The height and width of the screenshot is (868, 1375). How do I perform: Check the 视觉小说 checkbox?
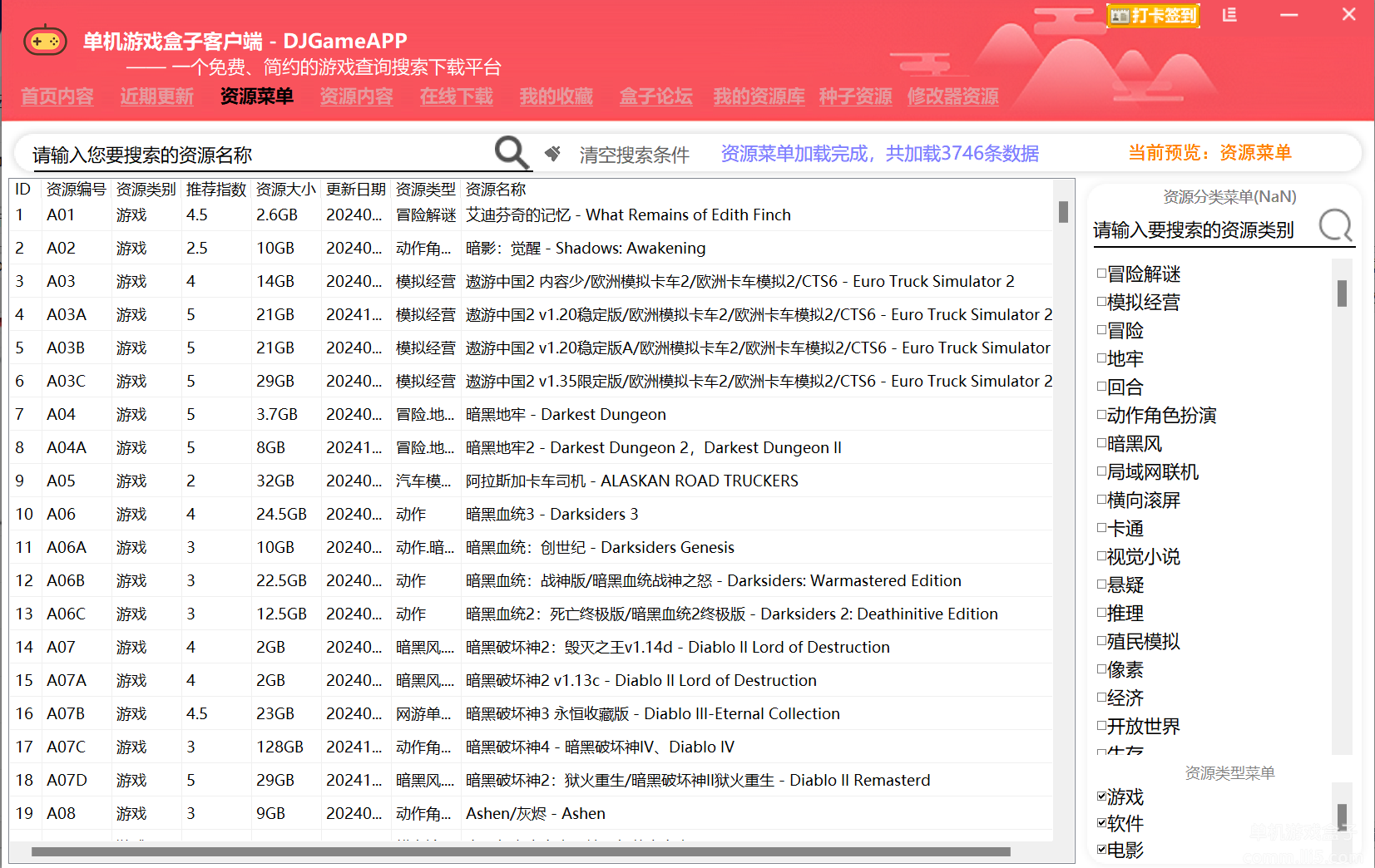coord(1101,555)
